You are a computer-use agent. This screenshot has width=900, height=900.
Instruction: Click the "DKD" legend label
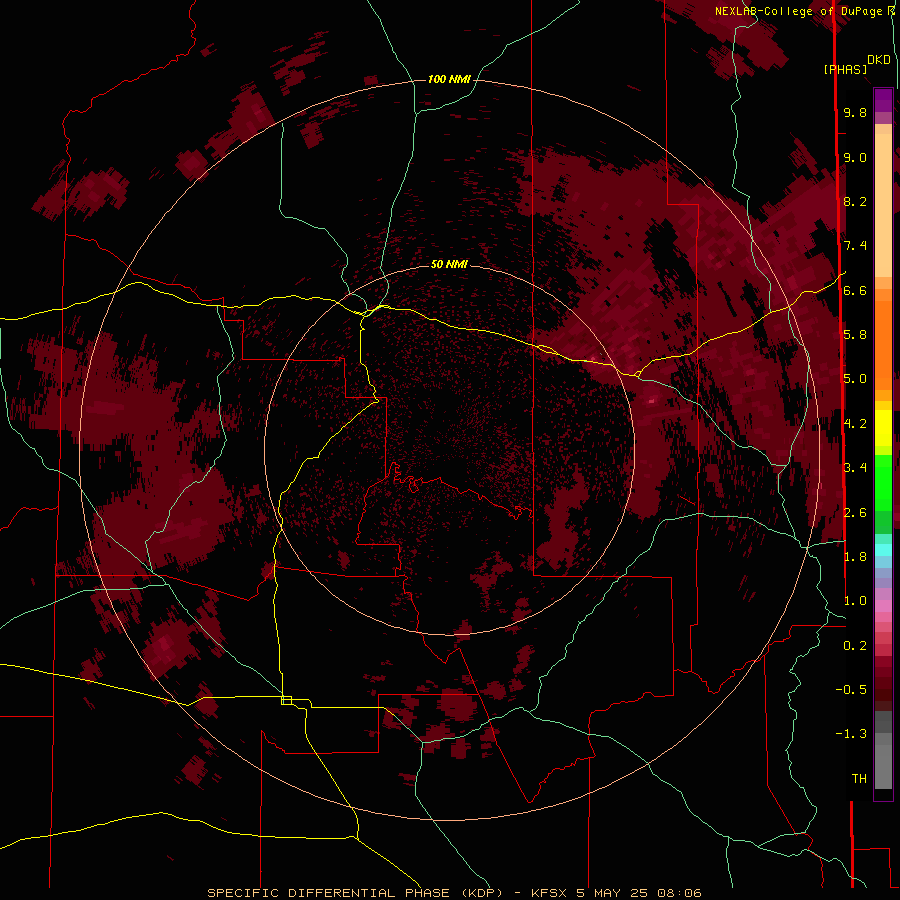click(879, 60)
